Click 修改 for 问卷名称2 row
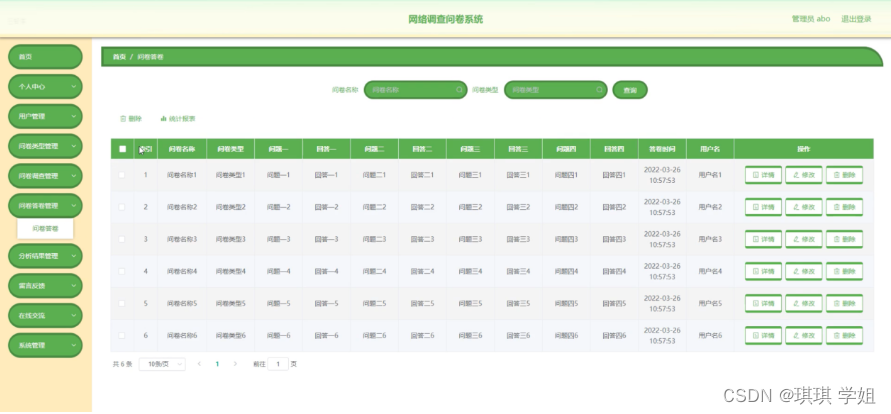The width and height of the screenshot is (891, 414). pos(803,207)
